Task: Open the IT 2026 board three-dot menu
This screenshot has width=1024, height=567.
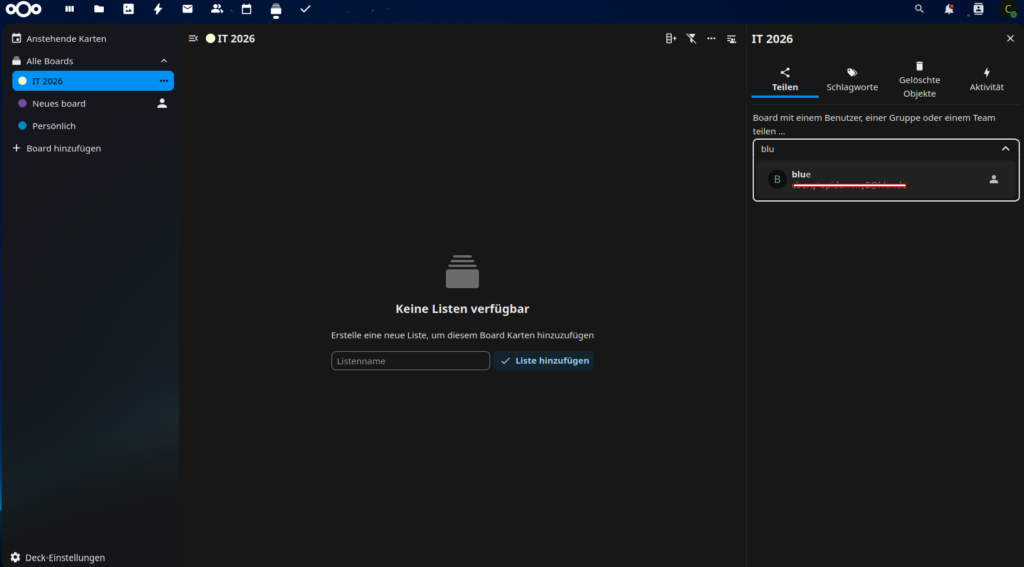Action: point(163,81)
